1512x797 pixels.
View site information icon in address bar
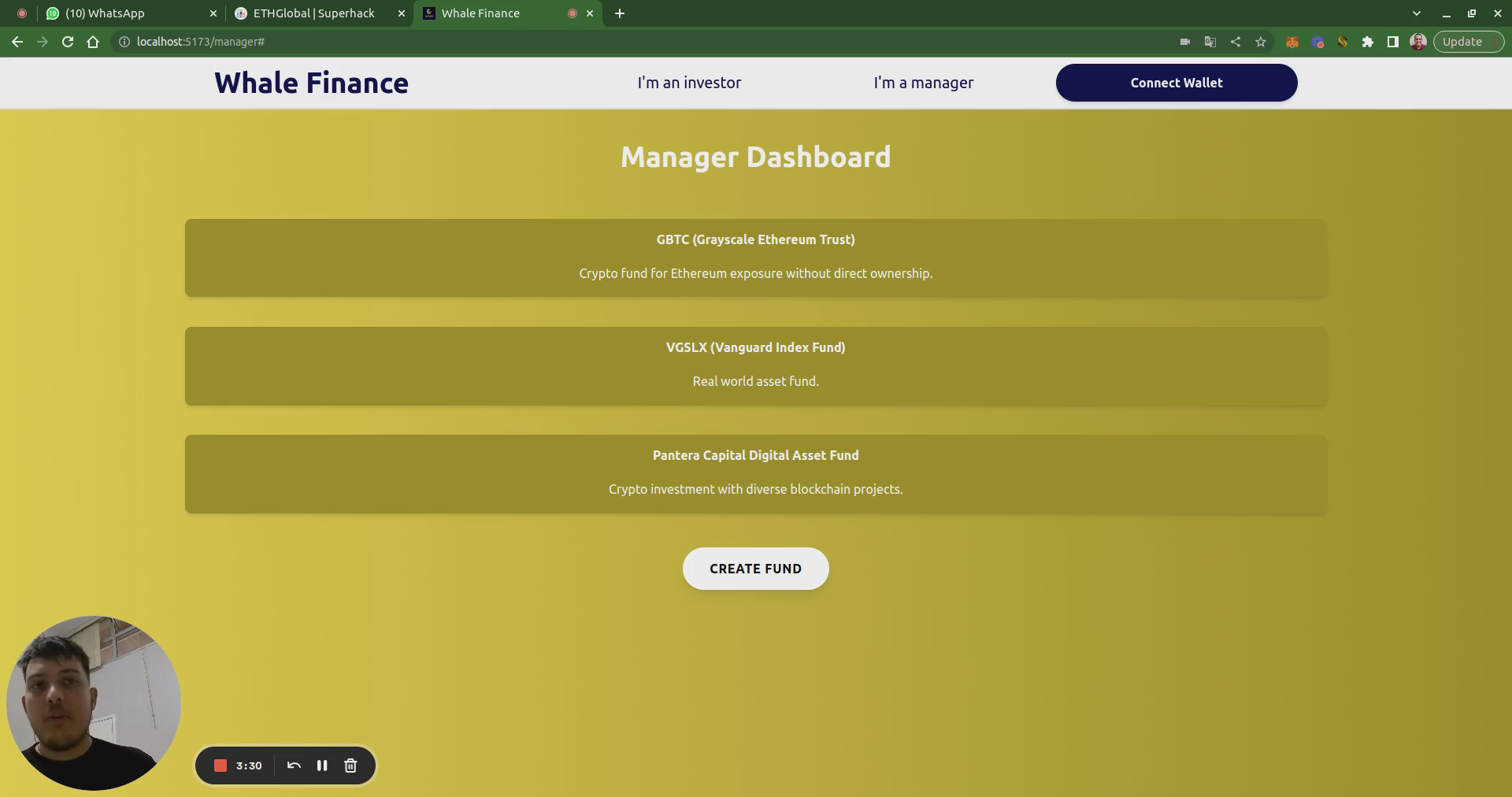(x=124, y=42)
